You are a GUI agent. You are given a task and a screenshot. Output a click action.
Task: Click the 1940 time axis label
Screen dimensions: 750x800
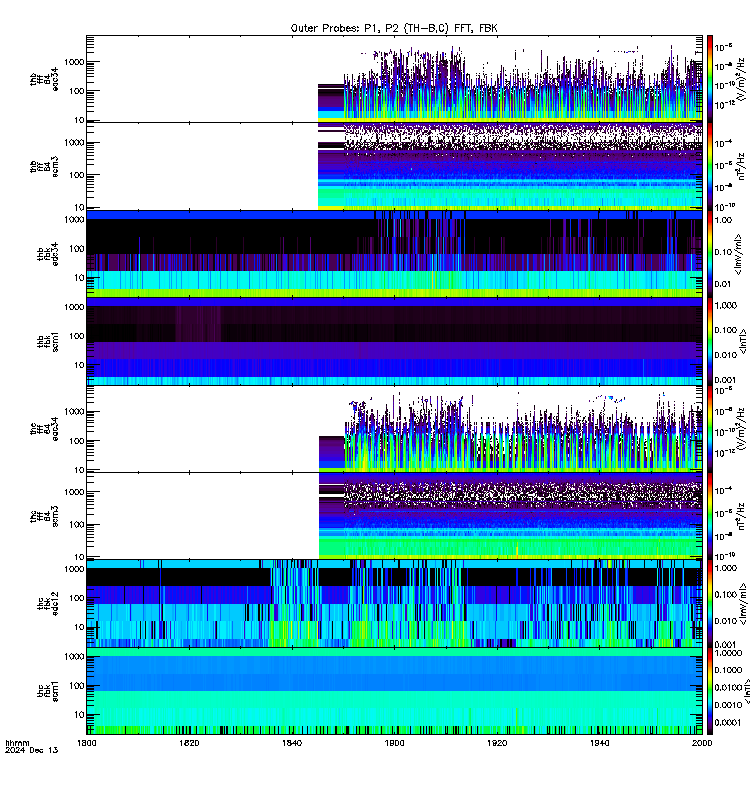click(x=599, y=743)
